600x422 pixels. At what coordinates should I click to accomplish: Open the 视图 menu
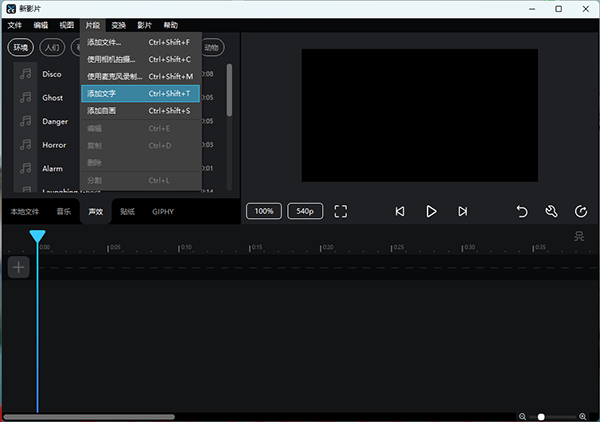pyautogui.click(x=67, y=25)
